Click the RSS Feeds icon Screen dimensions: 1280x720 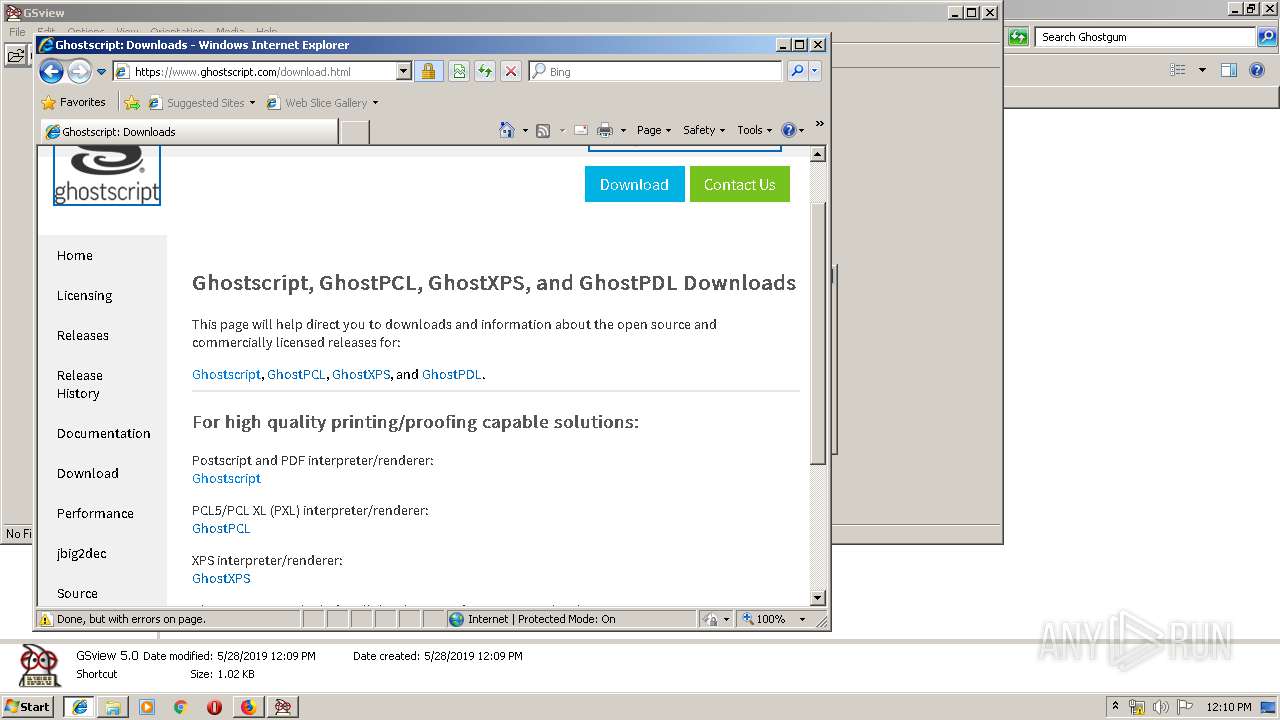point(543,130)
